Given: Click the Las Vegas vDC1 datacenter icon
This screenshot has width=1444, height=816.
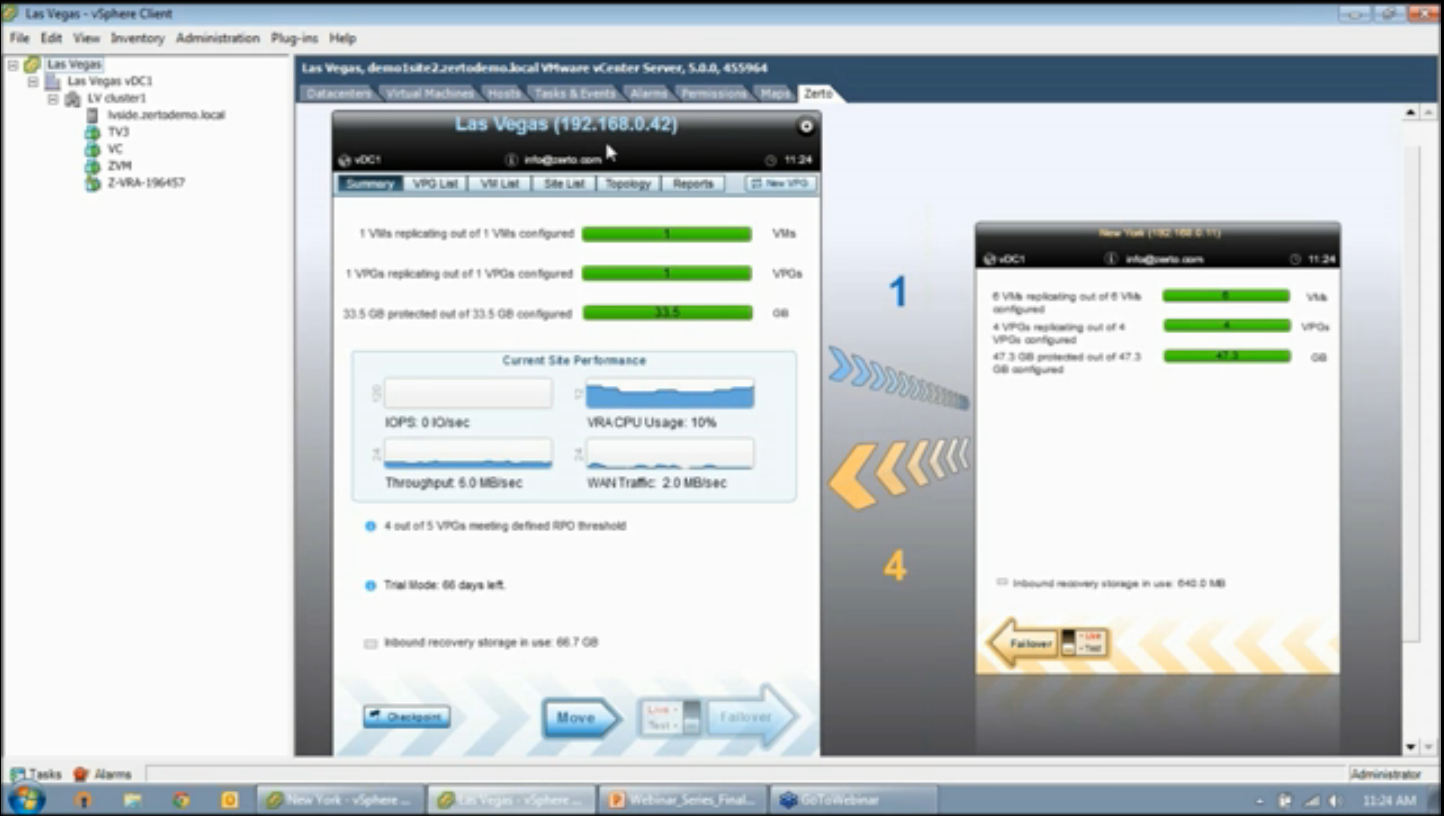Looking at the screenshot, I should click(53, 81).
